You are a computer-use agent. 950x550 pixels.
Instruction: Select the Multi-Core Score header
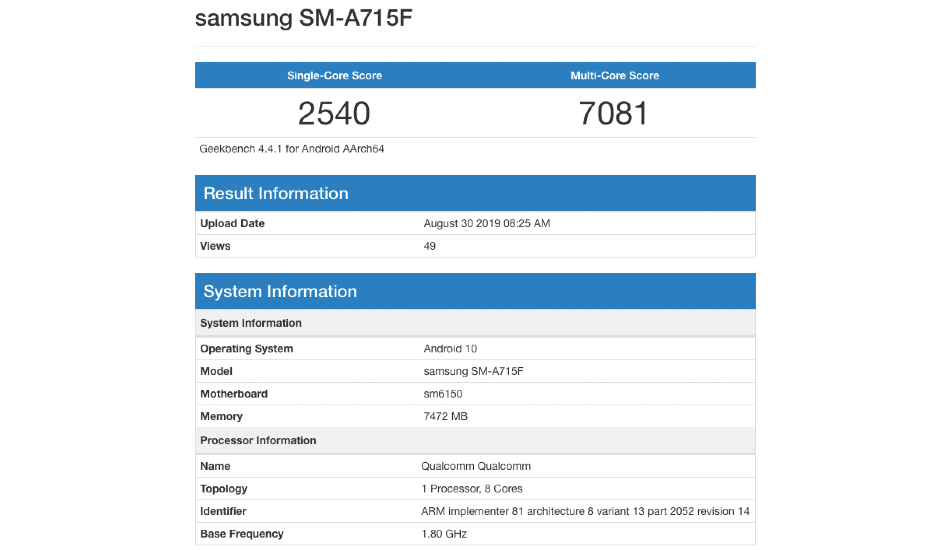pos(614,76)
